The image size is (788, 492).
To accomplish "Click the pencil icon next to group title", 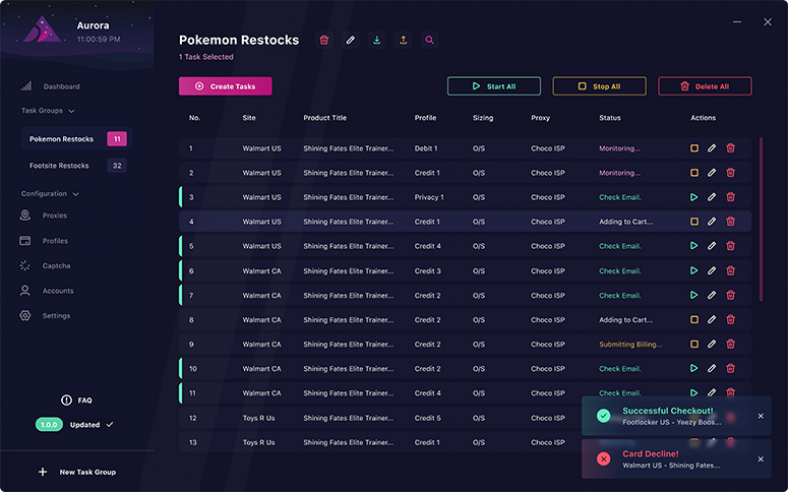I will 350,40.
